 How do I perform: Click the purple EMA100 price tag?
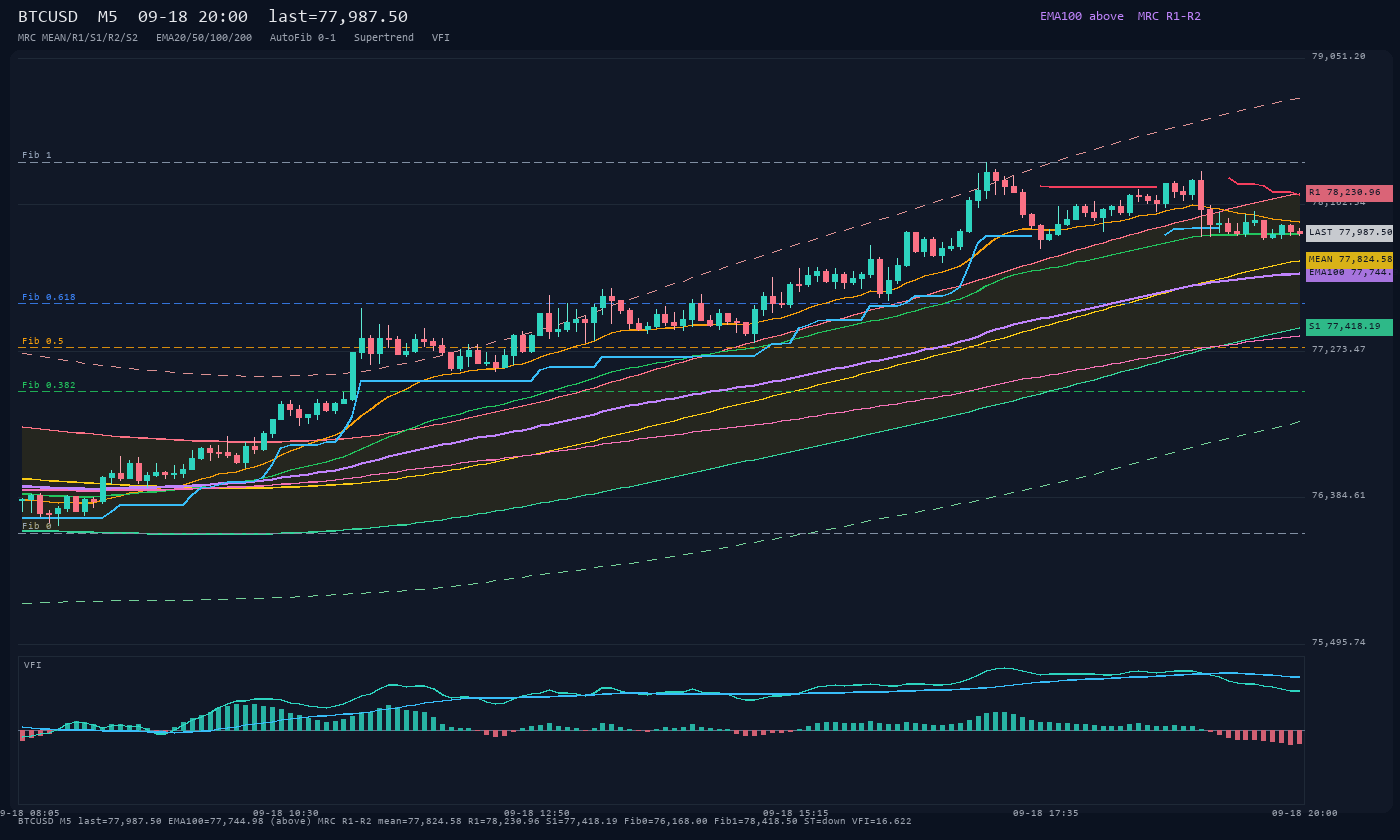pos(1348,273)
